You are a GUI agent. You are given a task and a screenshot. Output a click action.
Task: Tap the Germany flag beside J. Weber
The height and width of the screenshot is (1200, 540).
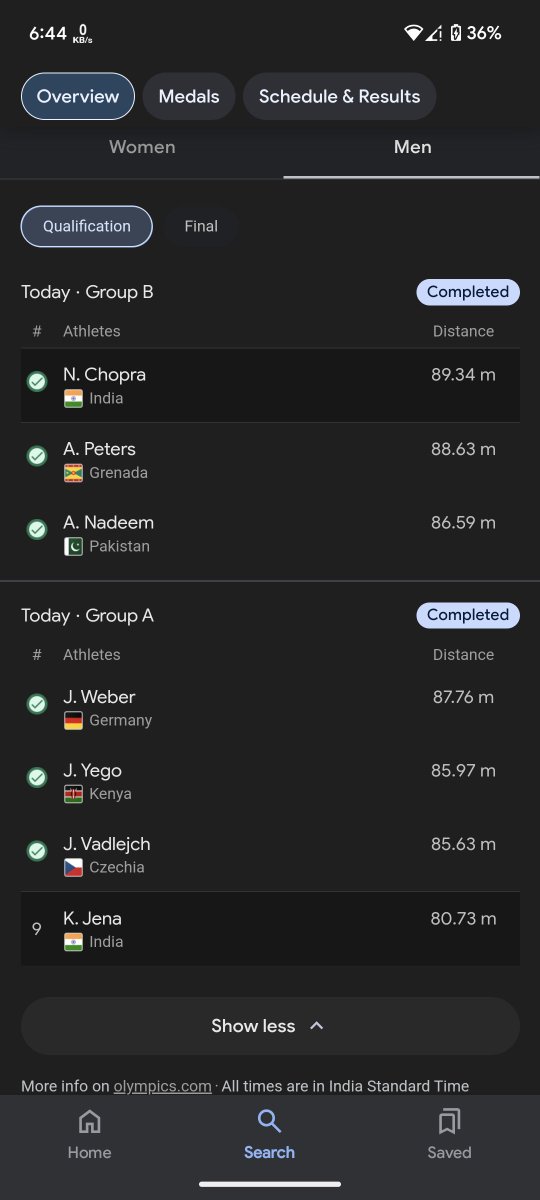click(x=73, y=720)
